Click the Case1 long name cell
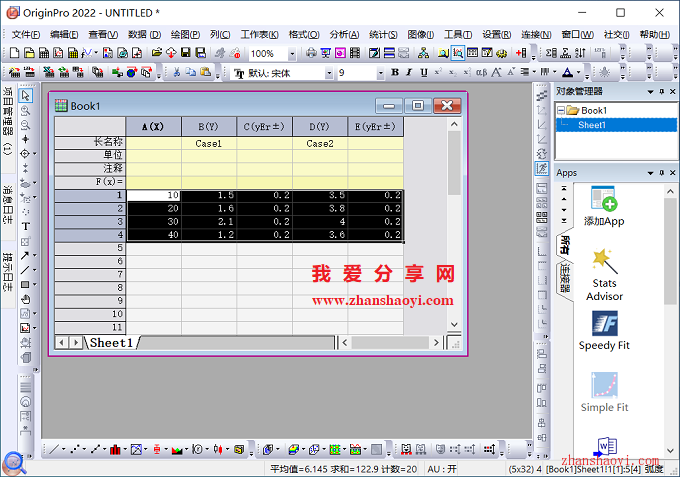This screenshot has width=680, height=477. (209, 144)
